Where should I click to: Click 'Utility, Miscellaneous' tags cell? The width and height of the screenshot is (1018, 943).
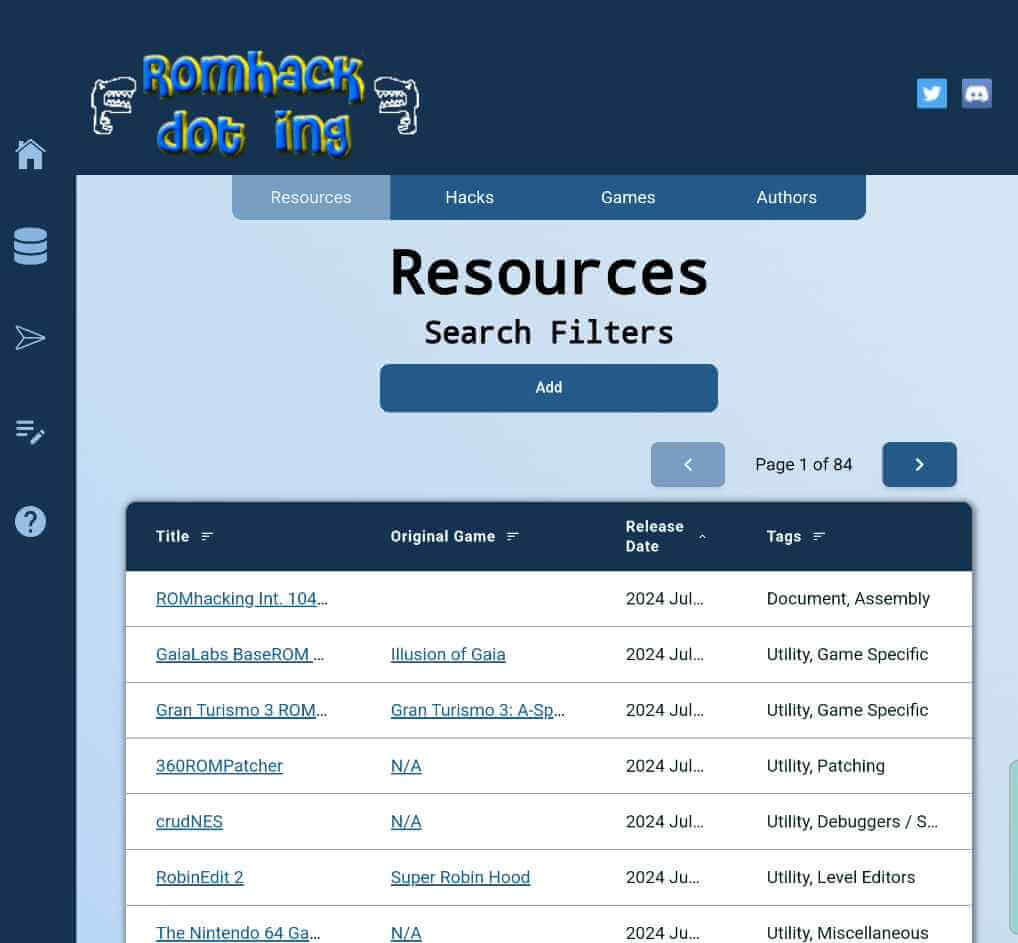(847, 933)
